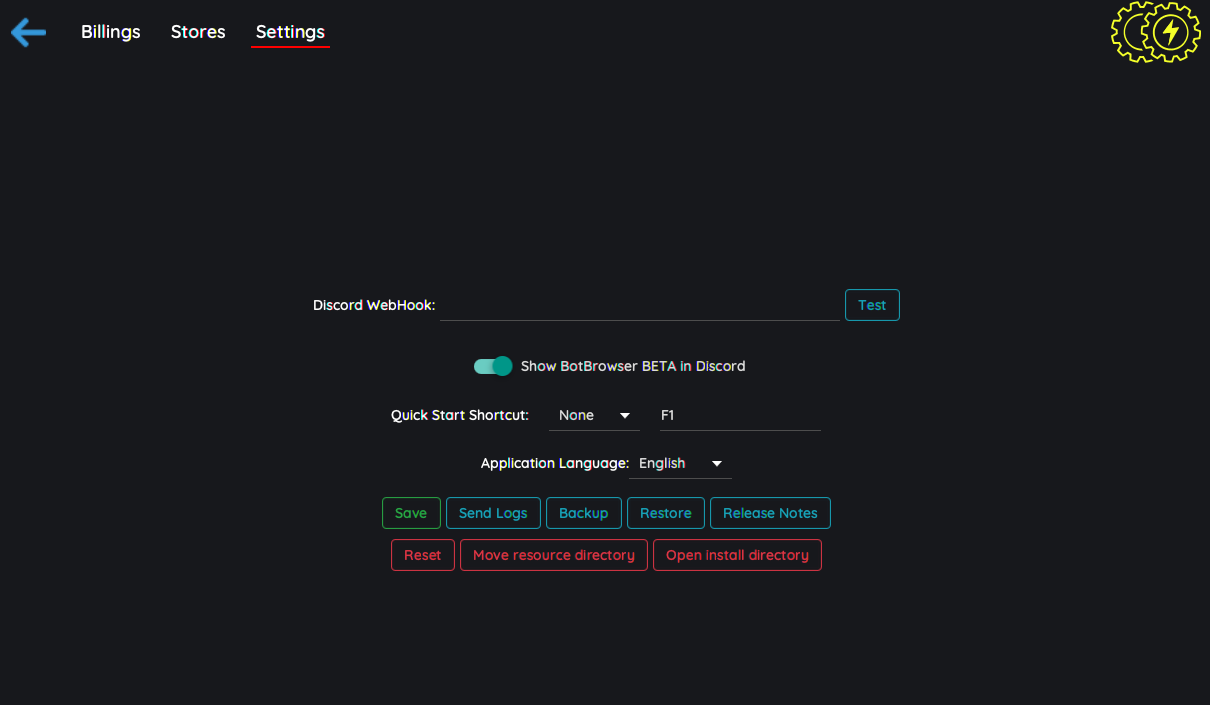Viewport: 1210px width, 705px height.
Task: Create a backup with Backup button
Action: 584,513
